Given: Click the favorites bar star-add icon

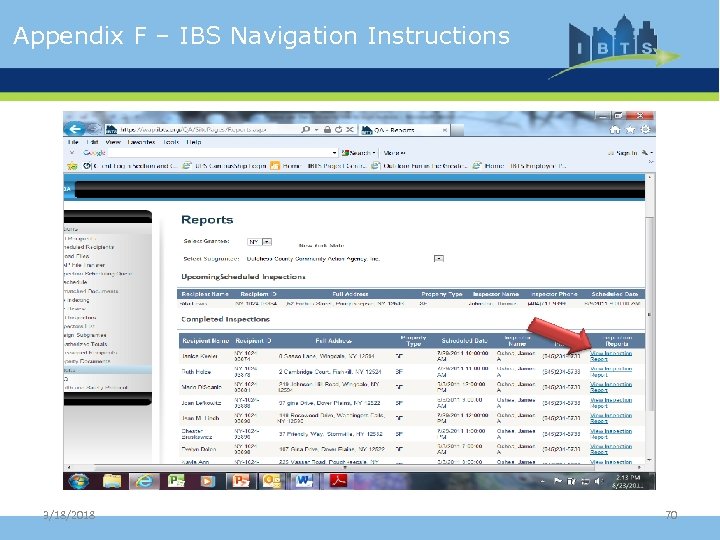Looking at the screenshot, I should point(72,166).
